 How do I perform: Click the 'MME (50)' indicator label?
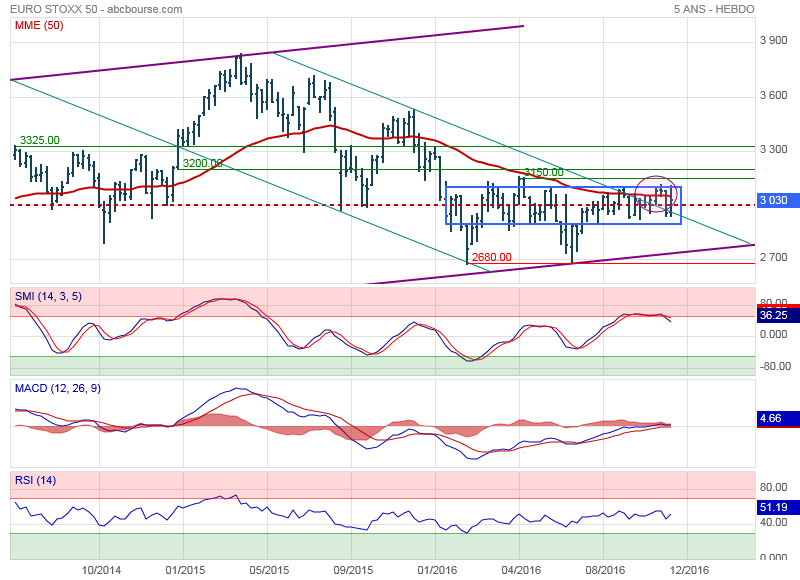[x=39, y=25]
